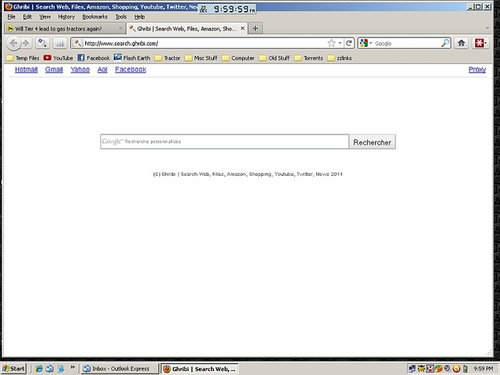Click the site favicon in the address bar
This screenshot has height=375, width=500.
click(x=77, y=43)
